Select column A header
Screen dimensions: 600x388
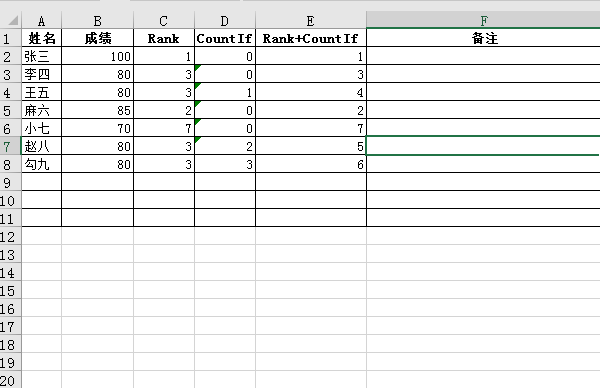point(41,21)
